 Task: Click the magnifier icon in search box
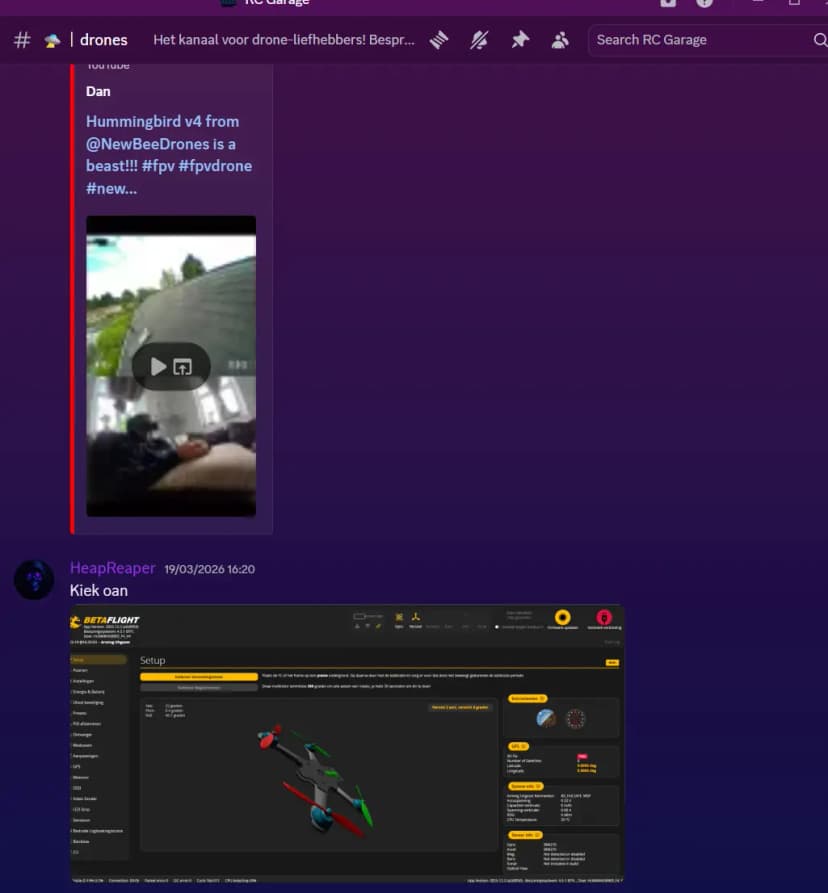pos(819,40)
